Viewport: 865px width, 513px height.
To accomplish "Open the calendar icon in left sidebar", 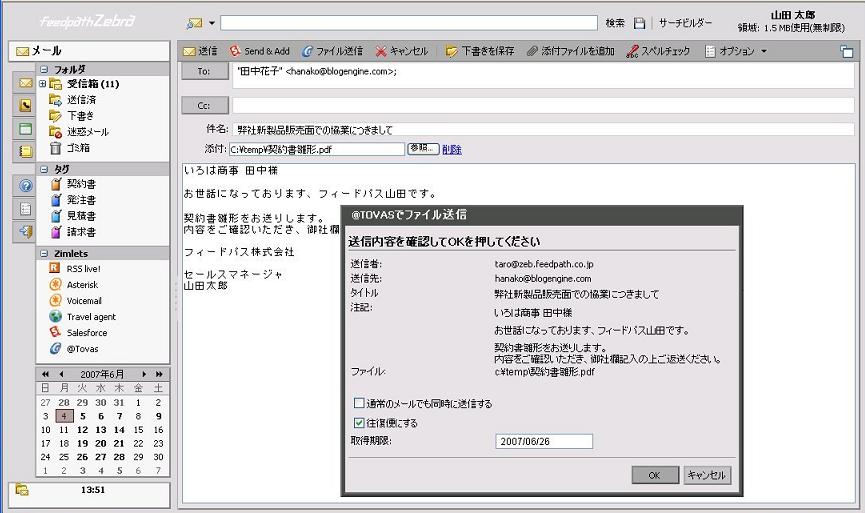I will (x=25, y=129).
